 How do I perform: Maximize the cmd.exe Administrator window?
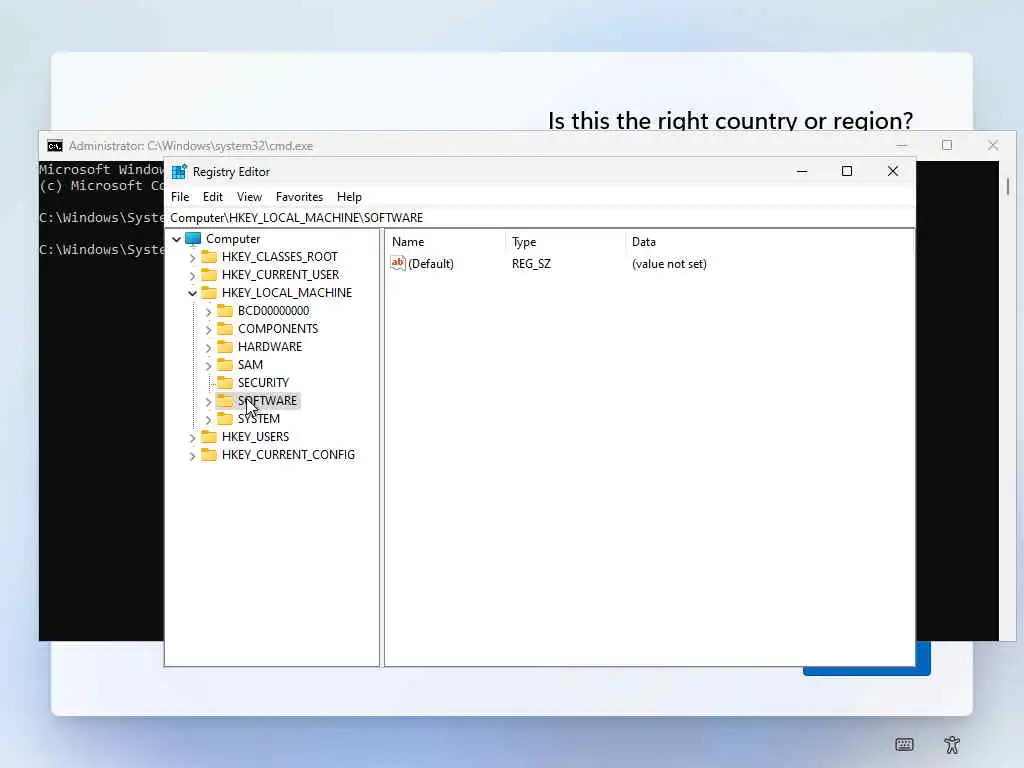click(x=947, y=145)
